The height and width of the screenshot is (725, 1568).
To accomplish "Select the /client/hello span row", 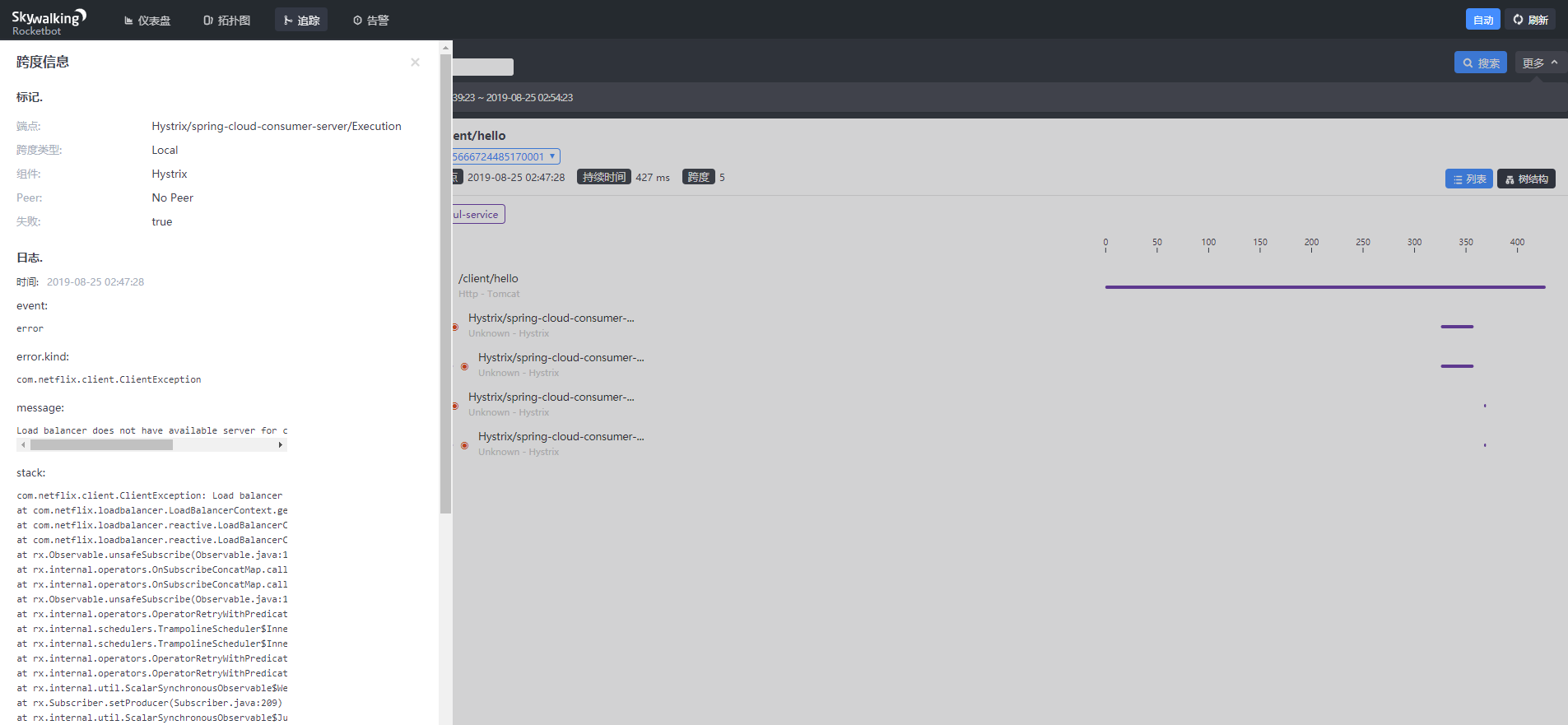I will point(488,286).
